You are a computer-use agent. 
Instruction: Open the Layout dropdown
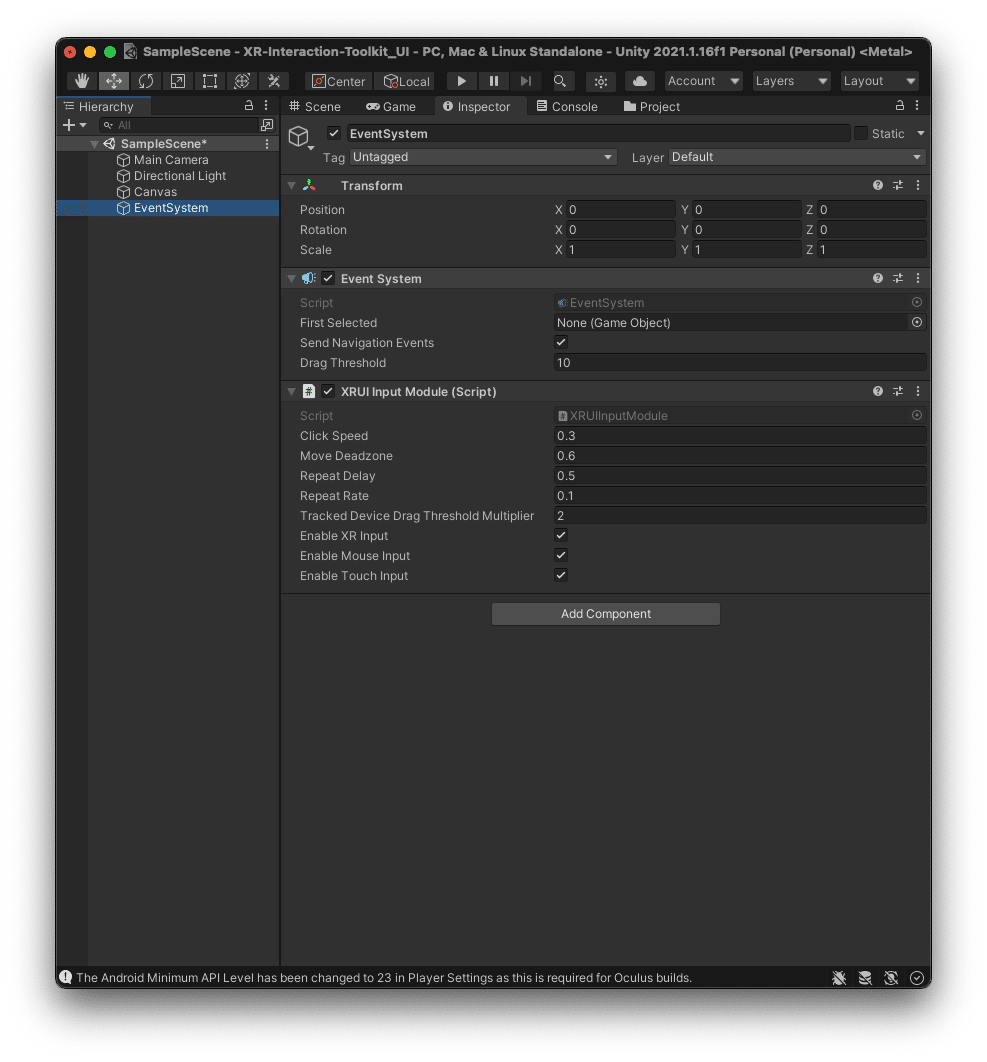pyautogui.click(x=879, y=81)
